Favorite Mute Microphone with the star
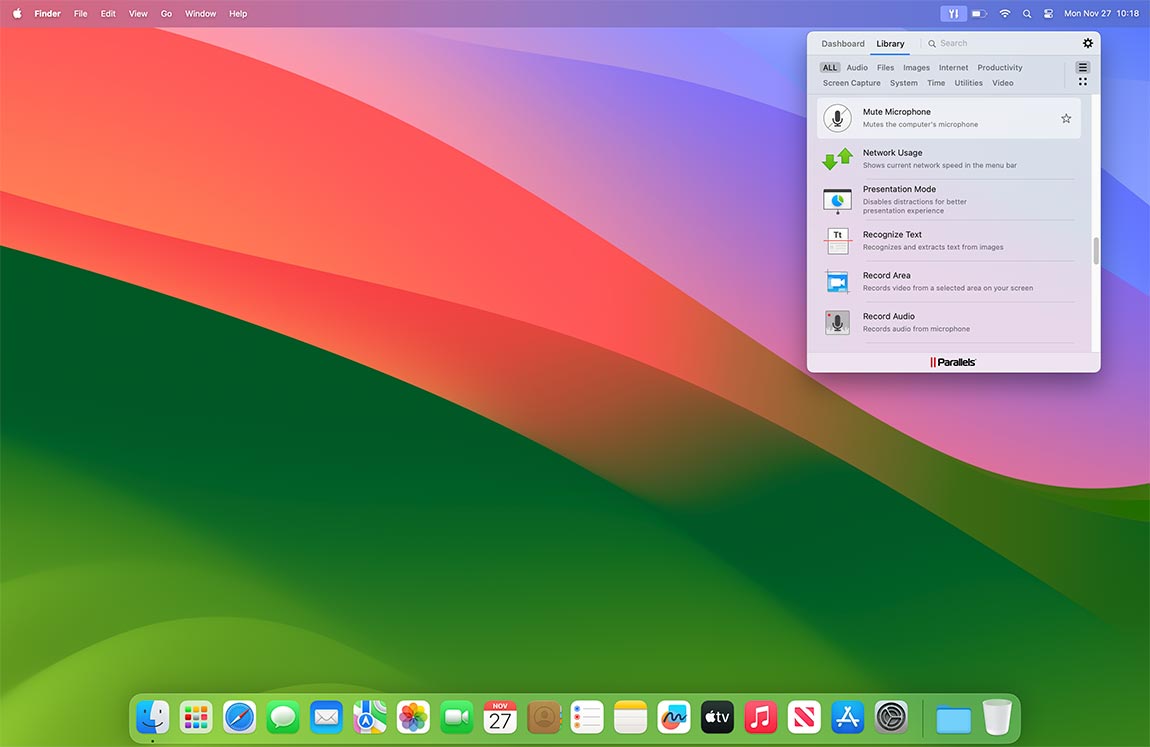Screen dimensions: 1150x747 pos(1066,118)
